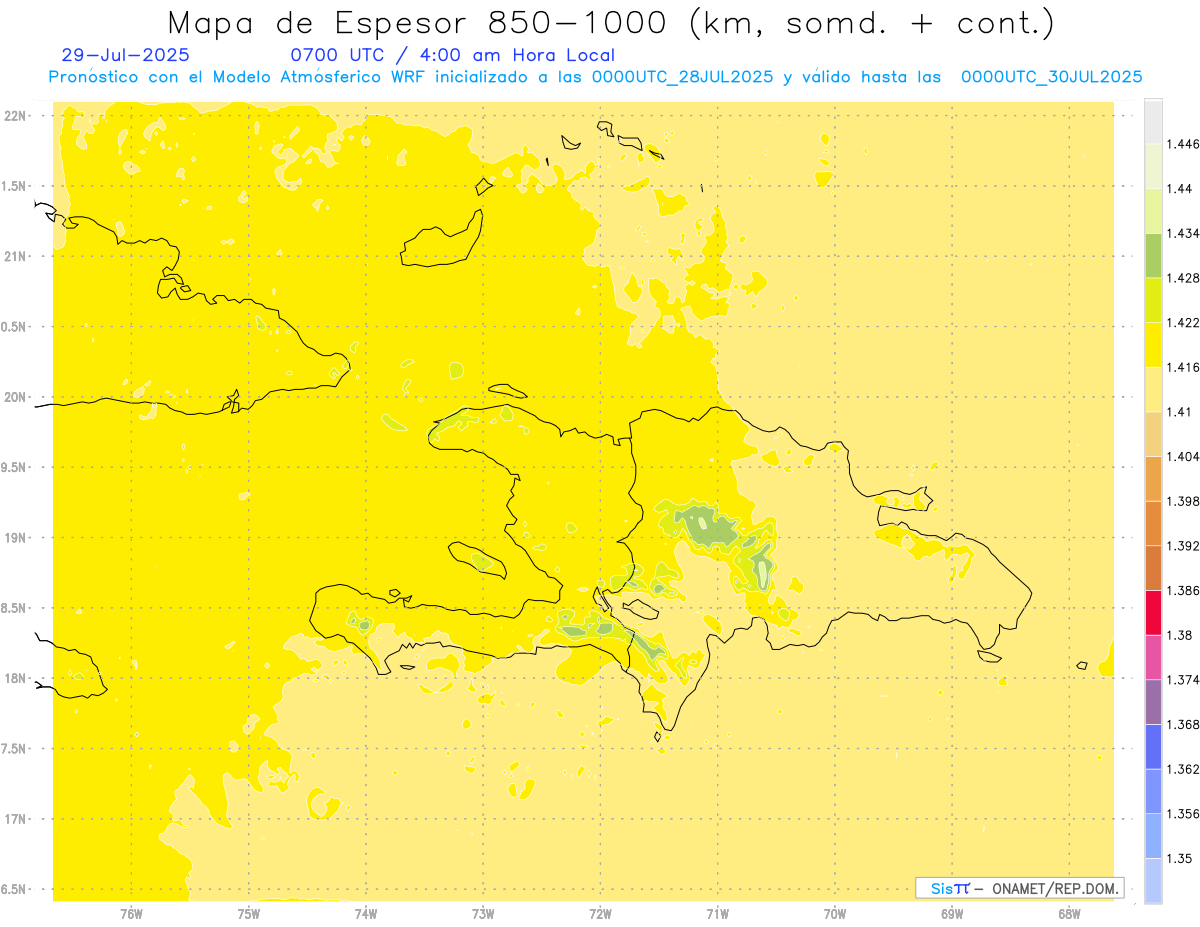Click the legend value '1.44'
This screenshot has height=927, width=1200.
tap(1179, 188)
